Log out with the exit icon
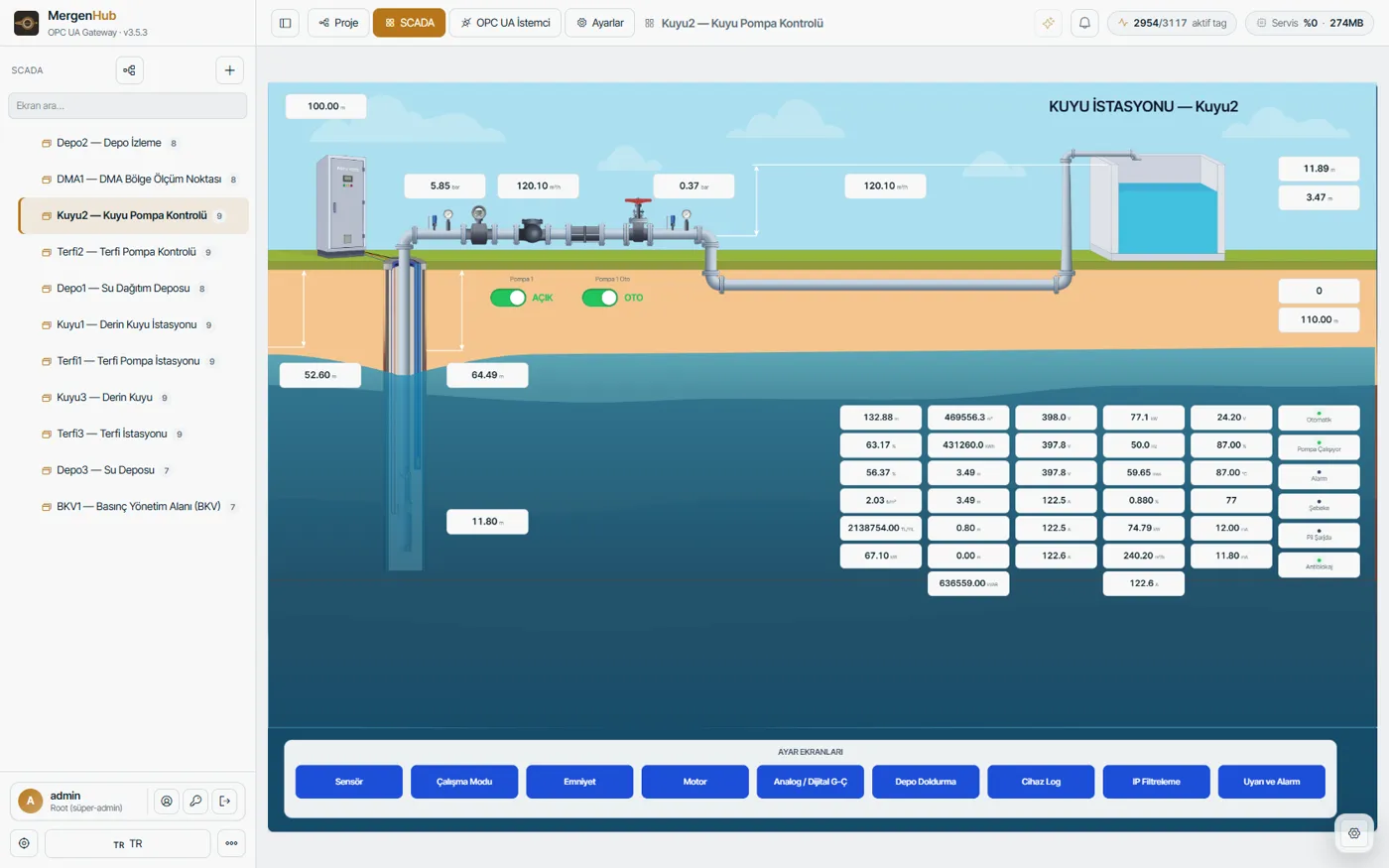 [x=224, y=802]
